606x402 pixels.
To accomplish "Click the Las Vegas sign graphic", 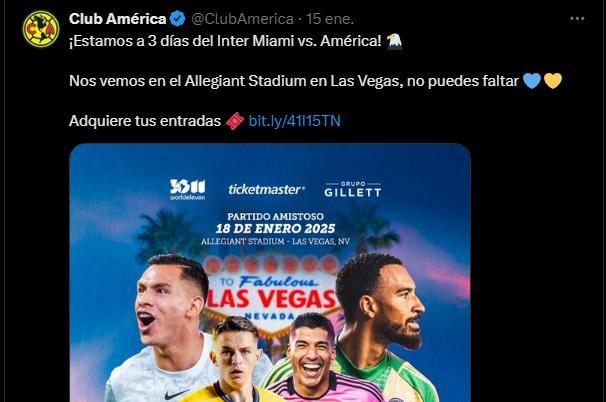I will [x=272, y=293].
